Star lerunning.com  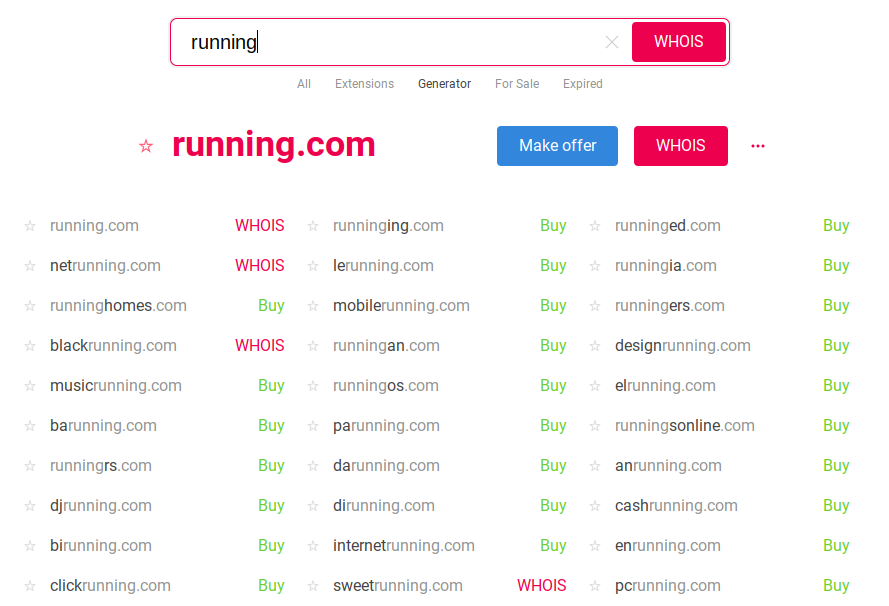pyautogui.click(x=312, y=266)
